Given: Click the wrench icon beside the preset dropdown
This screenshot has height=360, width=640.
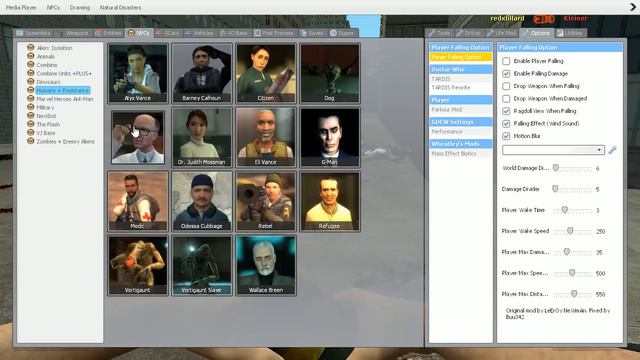Looking at the screenshot, I should coord(612,150).
